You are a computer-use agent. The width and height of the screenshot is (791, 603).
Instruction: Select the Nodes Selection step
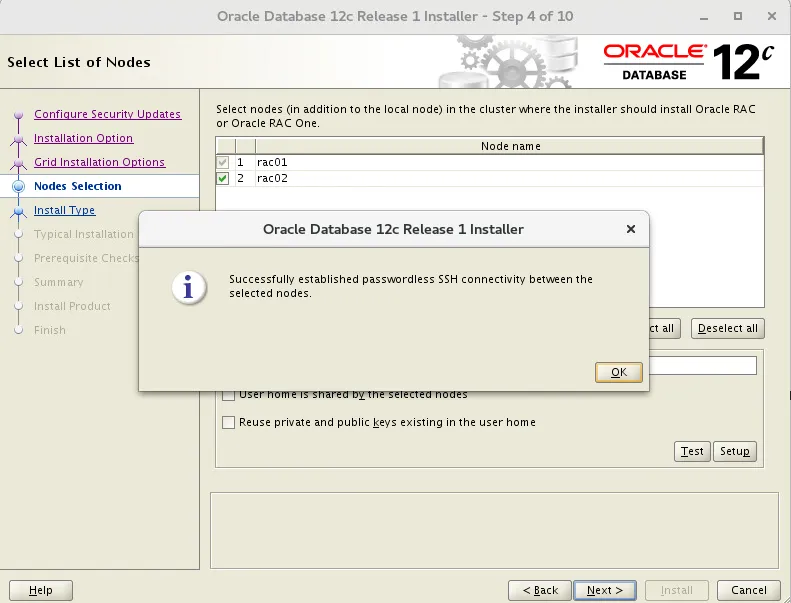pyautogui.click(x=78, y=186)
